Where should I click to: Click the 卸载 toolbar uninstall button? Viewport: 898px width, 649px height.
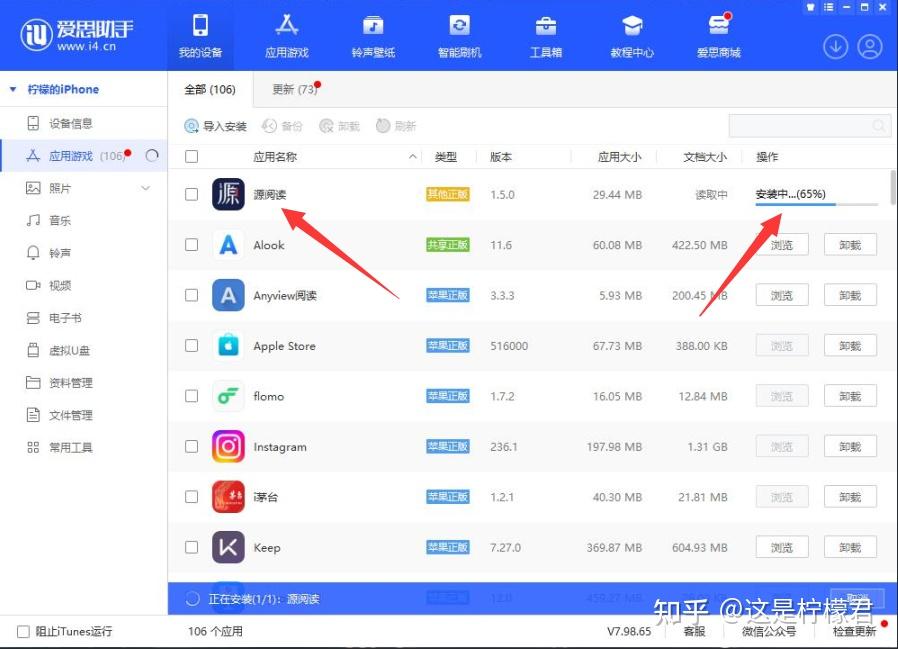(340, 126)
